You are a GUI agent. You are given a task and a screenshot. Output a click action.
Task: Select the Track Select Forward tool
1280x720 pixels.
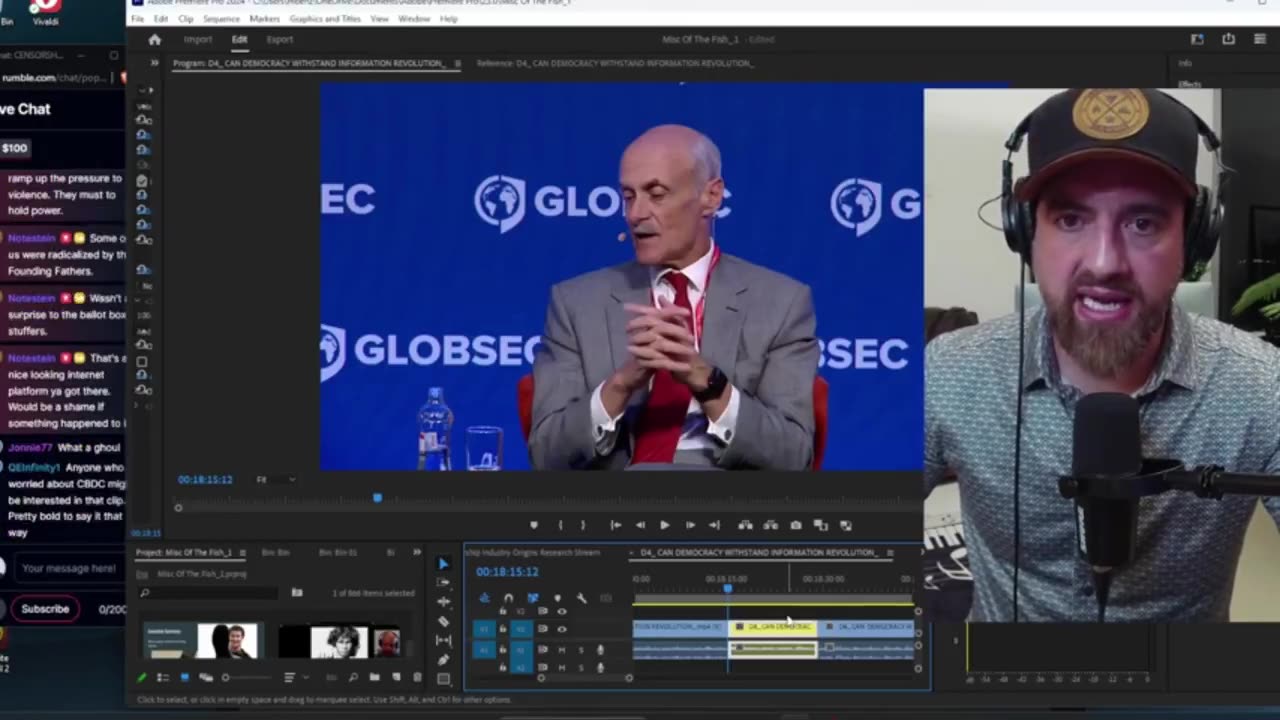443,582
